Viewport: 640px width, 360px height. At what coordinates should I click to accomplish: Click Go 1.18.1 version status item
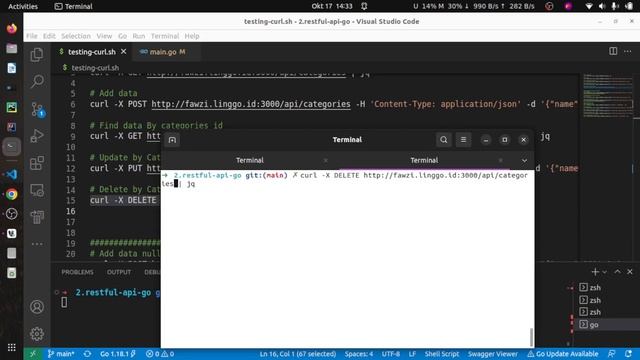click(x=118, y=354)
